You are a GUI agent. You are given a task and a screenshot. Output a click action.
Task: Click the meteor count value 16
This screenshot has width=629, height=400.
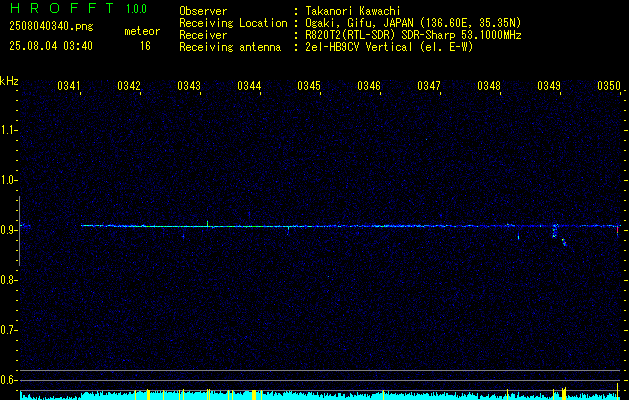click(145, 46)
